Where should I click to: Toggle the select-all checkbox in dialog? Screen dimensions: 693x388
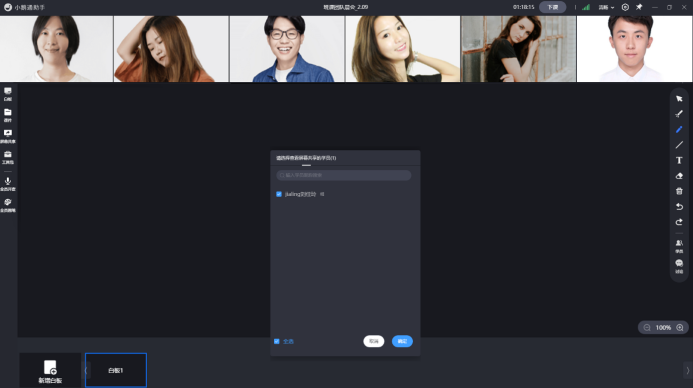(x=277, y=341)
